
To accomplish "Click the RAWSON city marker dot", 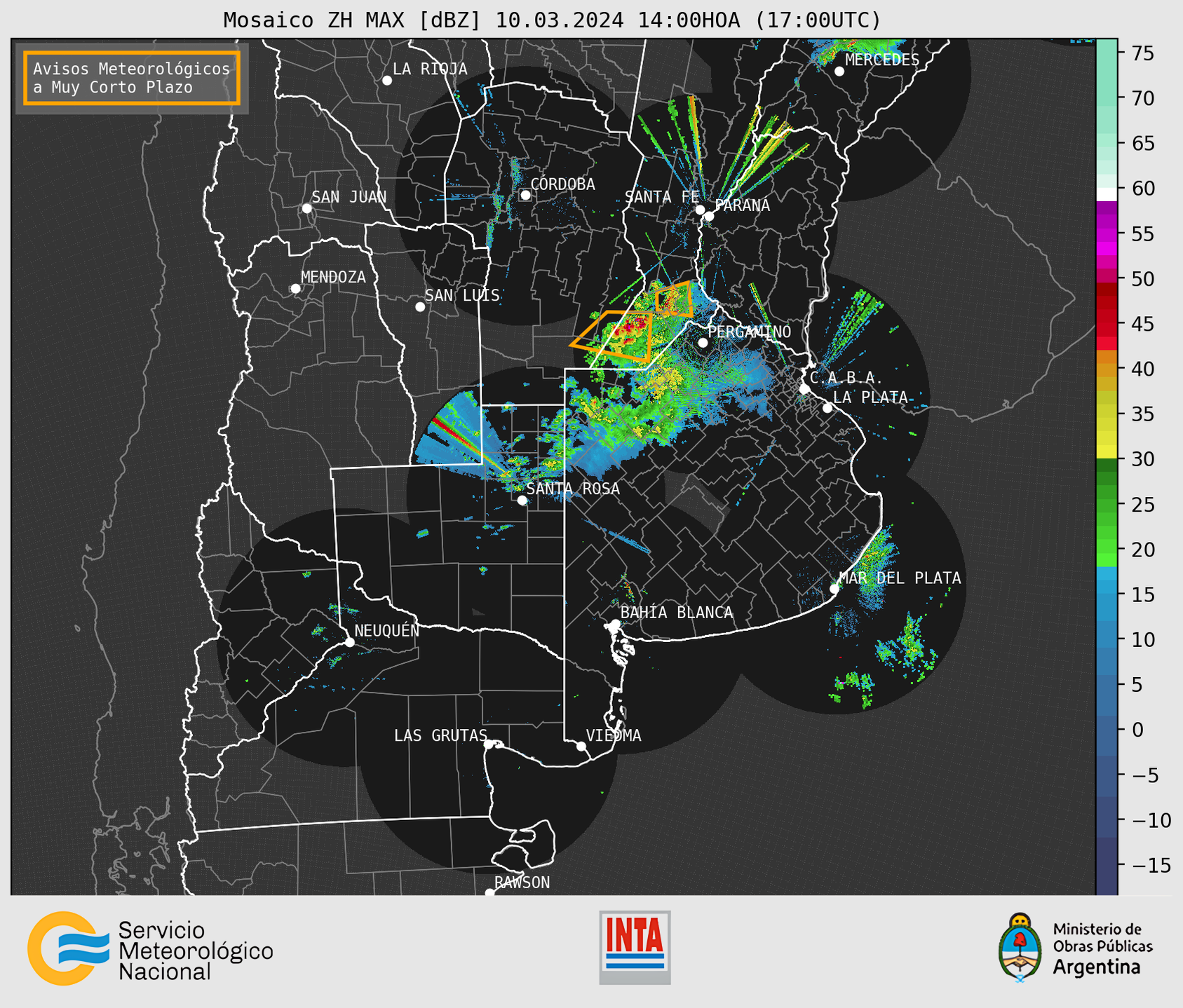I will pos(489,893).
